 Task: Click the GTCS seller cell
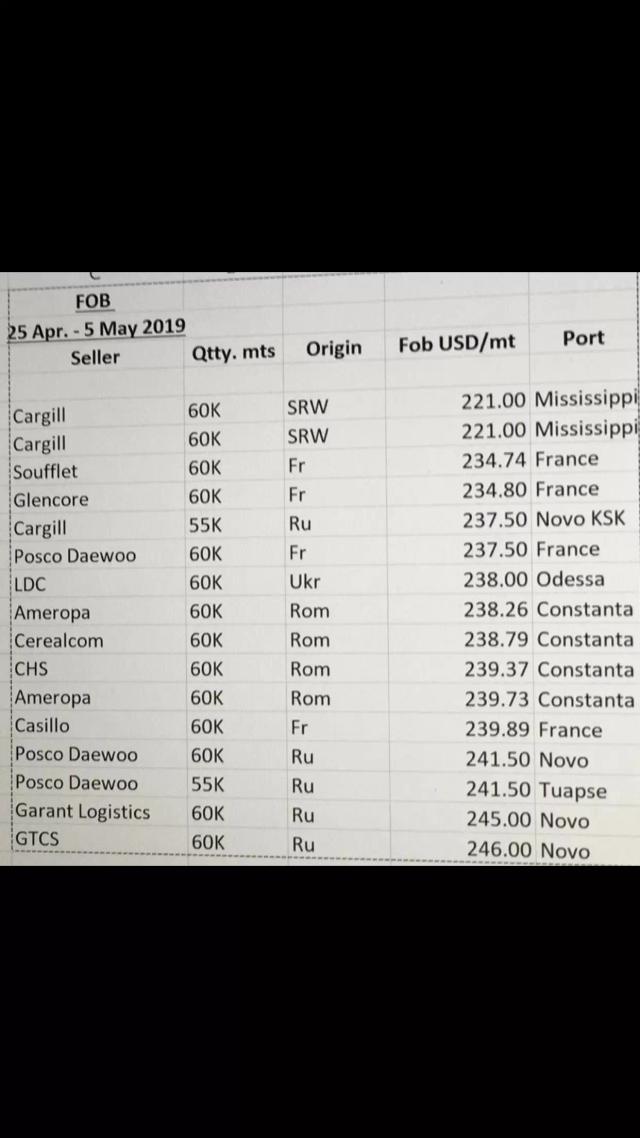point(36,840)
